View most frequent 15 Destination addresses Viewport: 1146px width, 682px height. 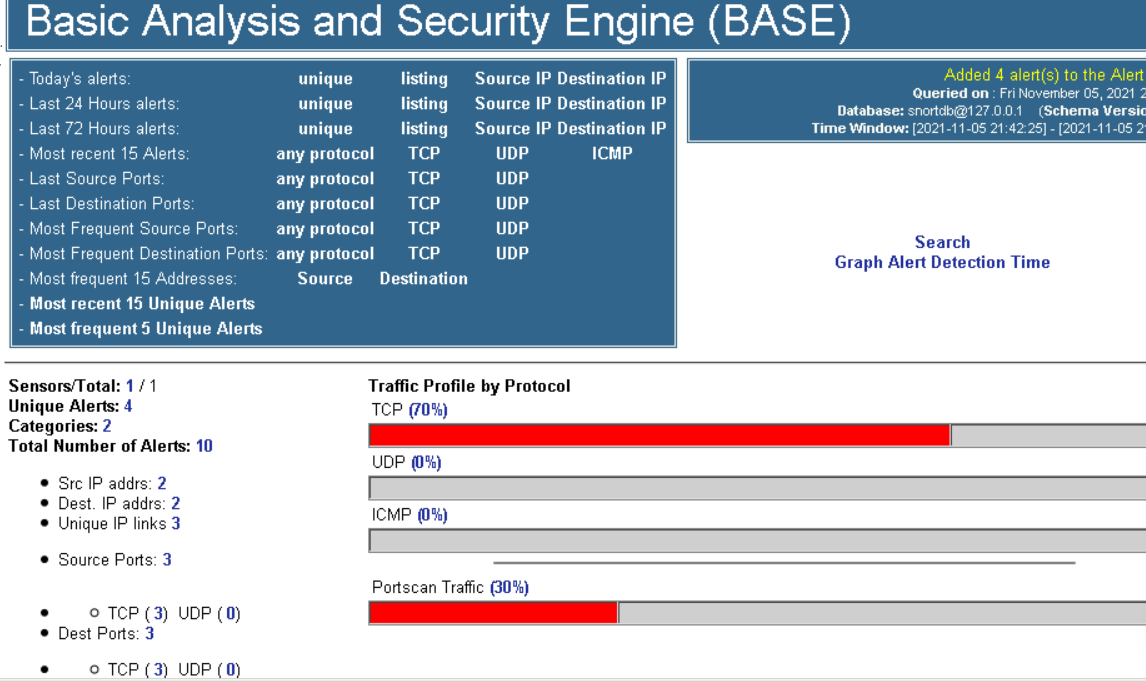[424, 279]
